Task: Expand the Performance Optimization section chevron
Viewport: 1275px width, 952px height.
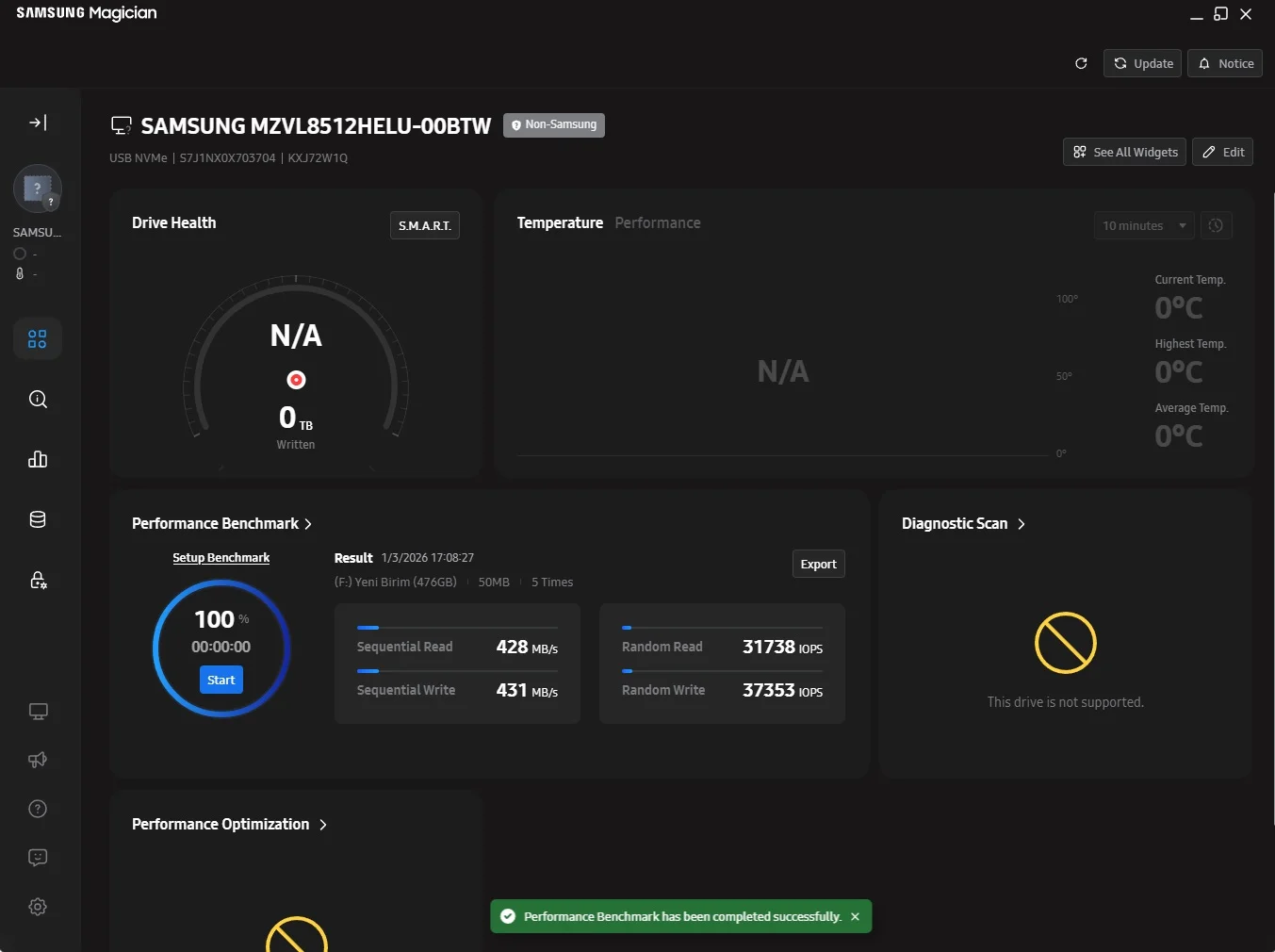Action: [x=323, y=825]
